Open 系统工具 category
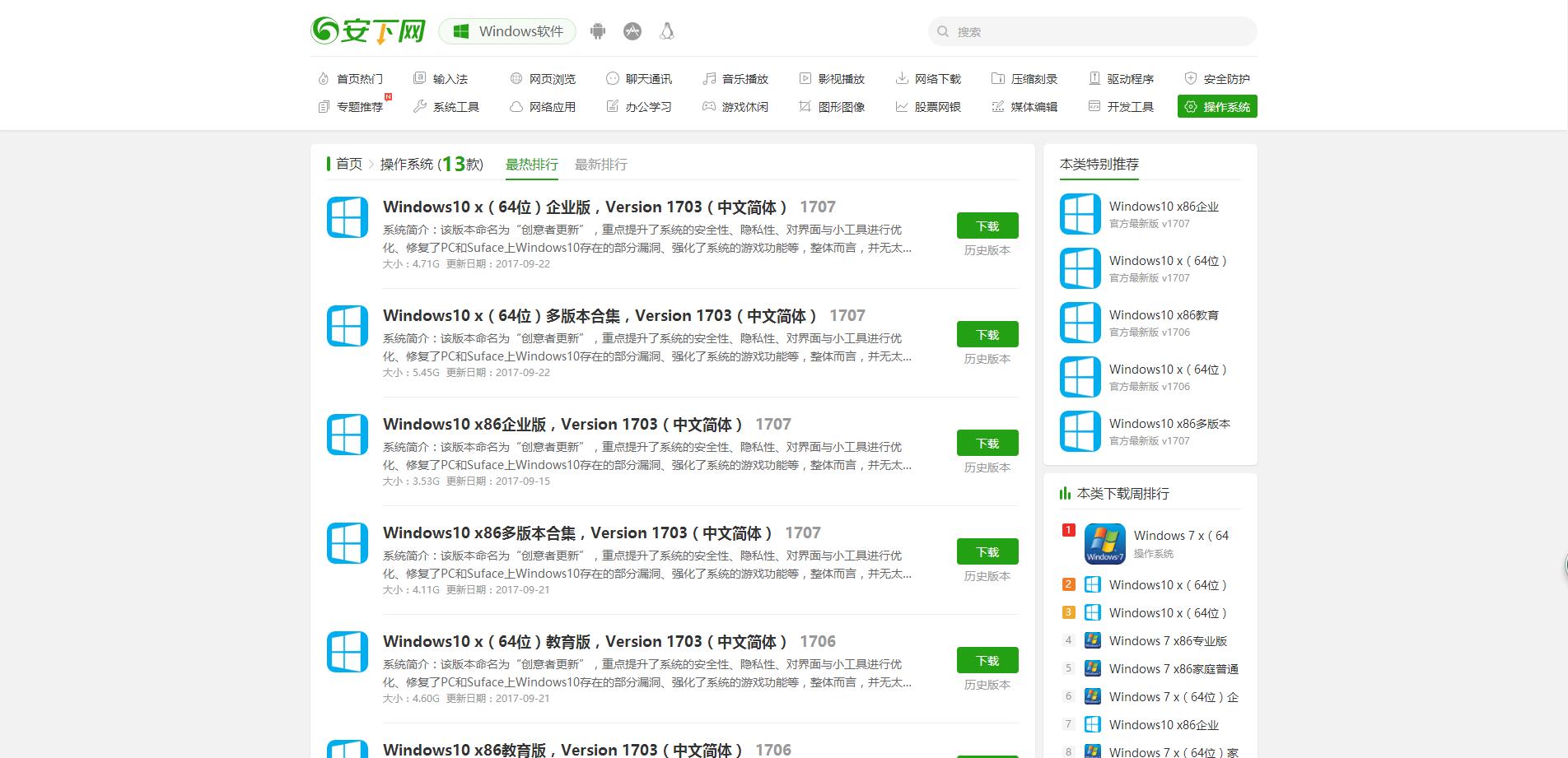This screenshot has width=1568, height=758. (x=446, y=107)
